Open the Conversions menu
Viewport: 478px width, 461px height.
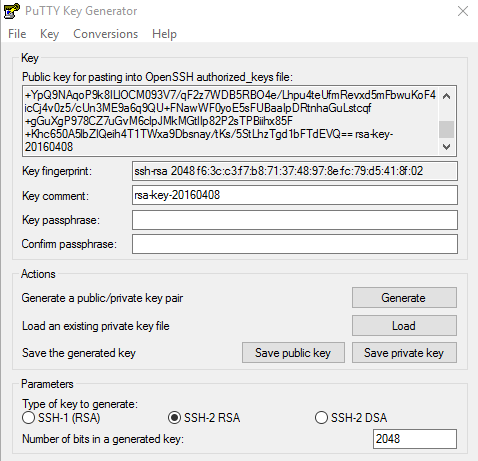[105, 34]
